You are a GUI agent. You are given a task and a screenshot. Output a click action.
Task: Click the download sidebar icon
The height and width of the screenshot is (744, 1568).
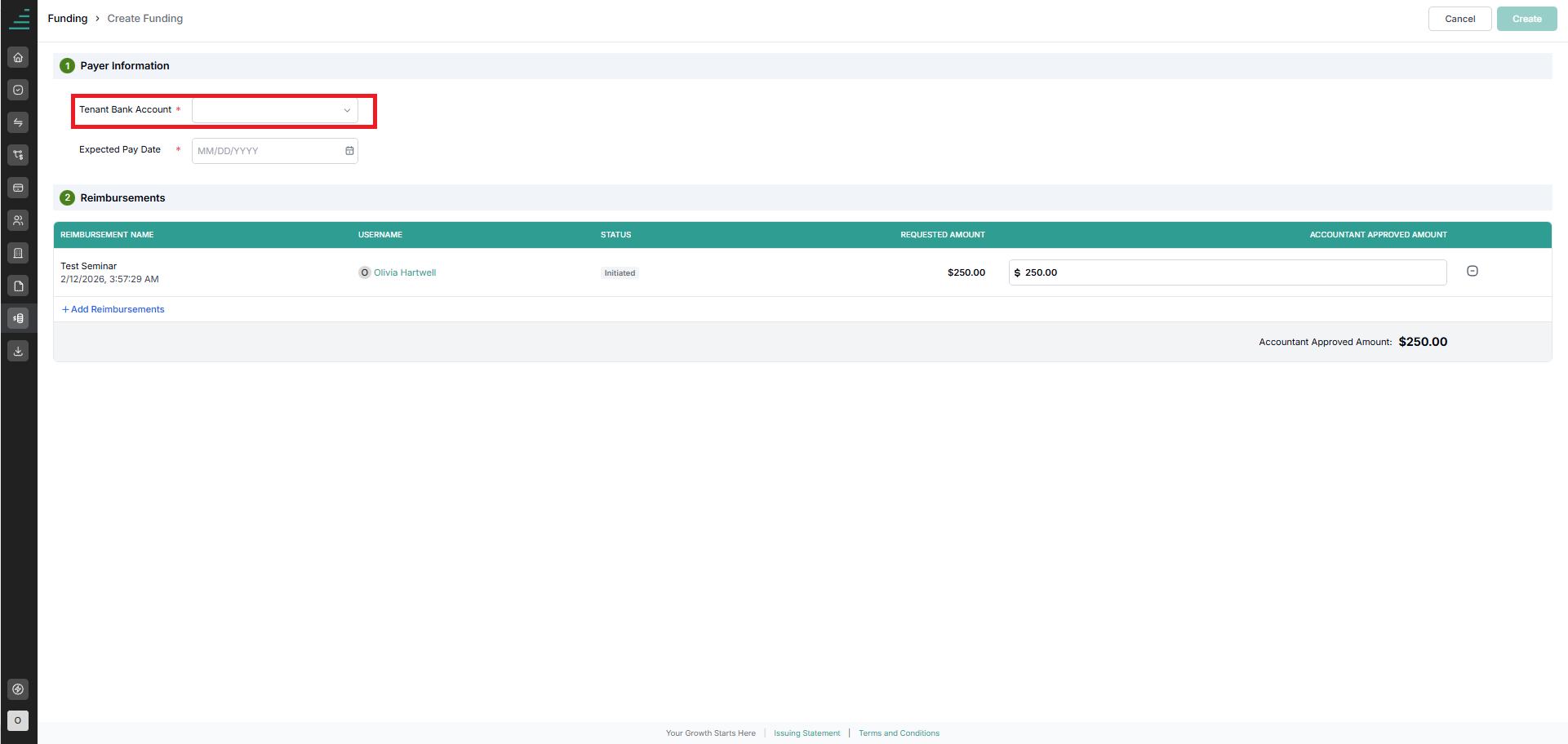pyautogui.click(x=18, y=351)
